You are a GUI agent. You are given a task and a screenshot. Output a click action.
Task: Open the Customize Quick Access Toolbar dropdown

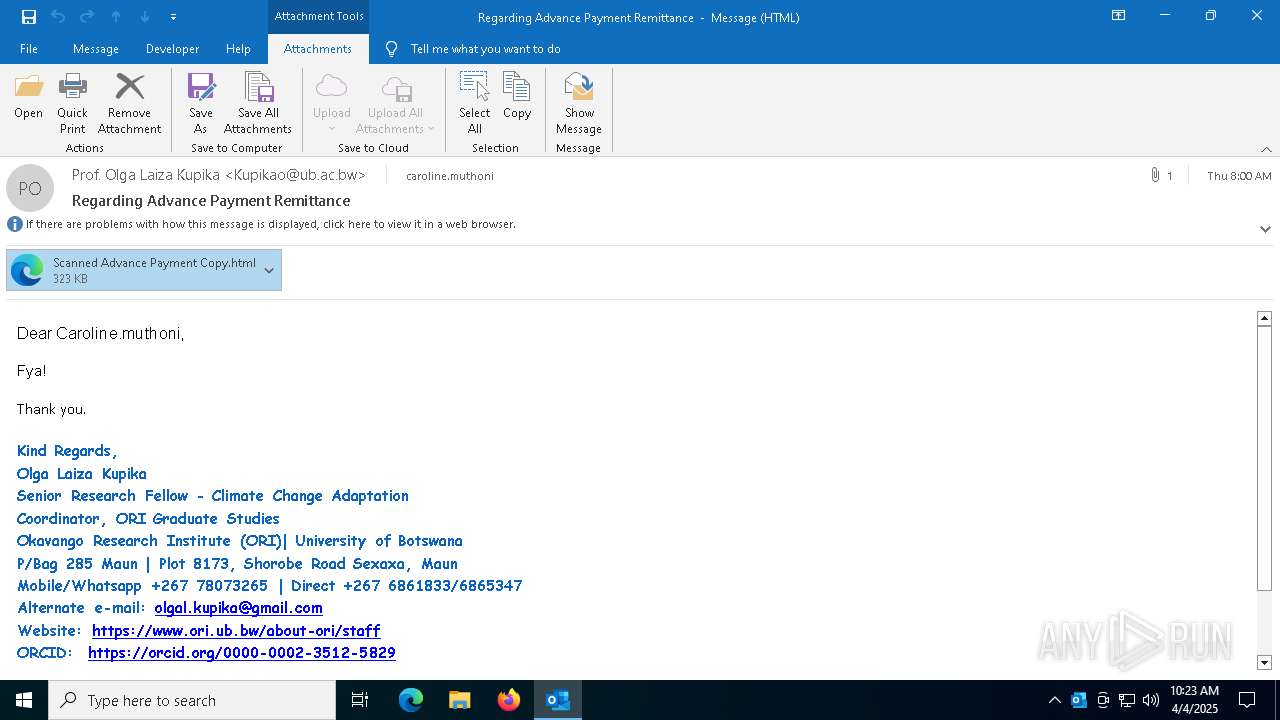(x=173, y=17)
